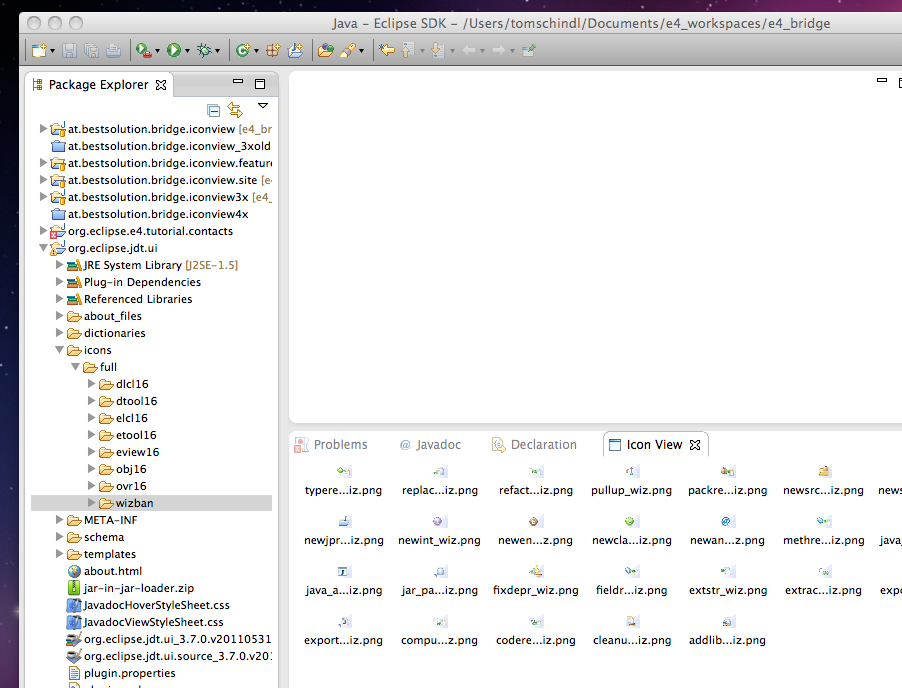Click the Open Type icon
902x688 pixels.
pos(325,49)
